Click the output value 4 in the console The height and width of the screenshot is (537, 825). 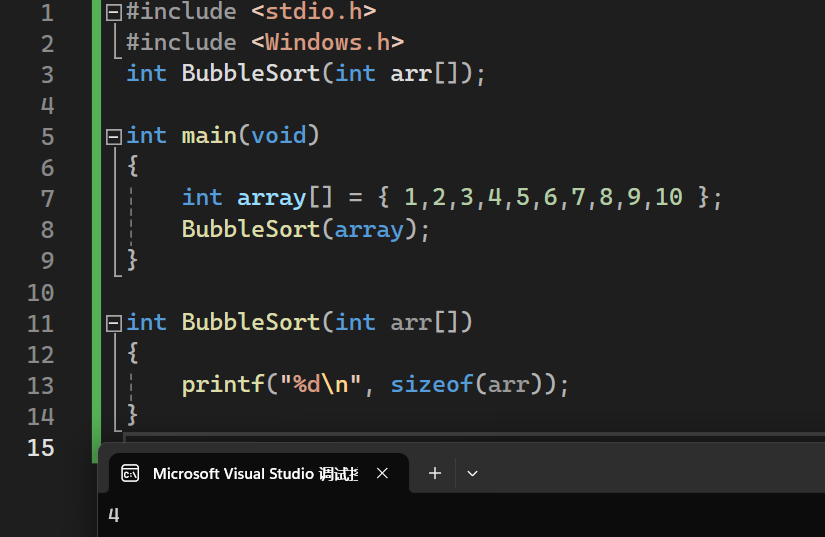(x=114, y=516)
